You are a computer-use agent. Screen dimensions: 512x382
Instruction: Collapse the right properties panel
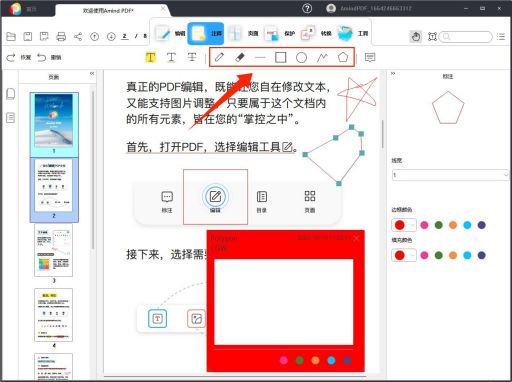click(x=393, y=73)
